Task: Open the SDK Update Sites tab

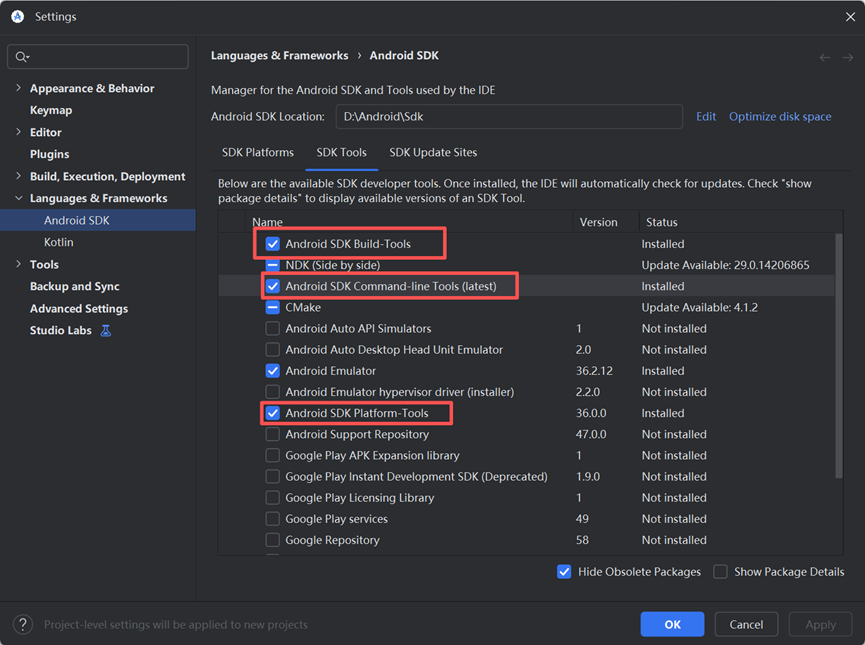Action: click(x=433, y=152)
